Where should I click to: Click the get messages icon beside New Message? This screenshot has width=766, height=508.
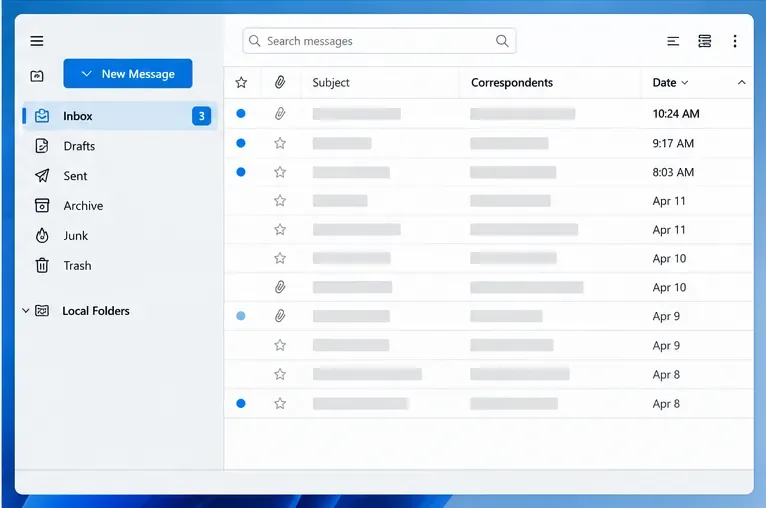(x=37, y=76)
